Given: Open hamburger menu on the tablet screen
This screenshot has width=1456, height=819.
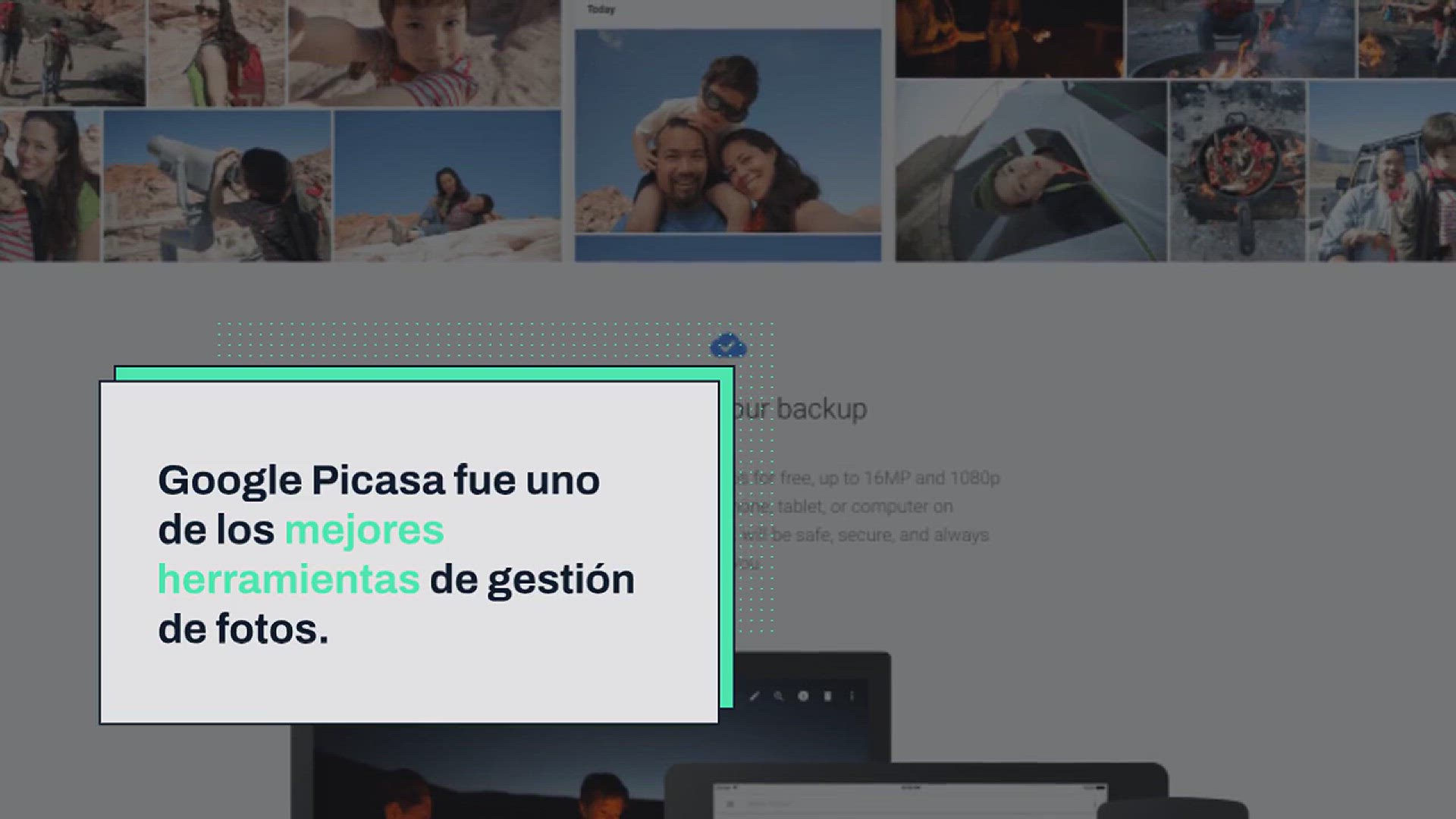Looking at the screenshot, I should (x=731, y=804).
